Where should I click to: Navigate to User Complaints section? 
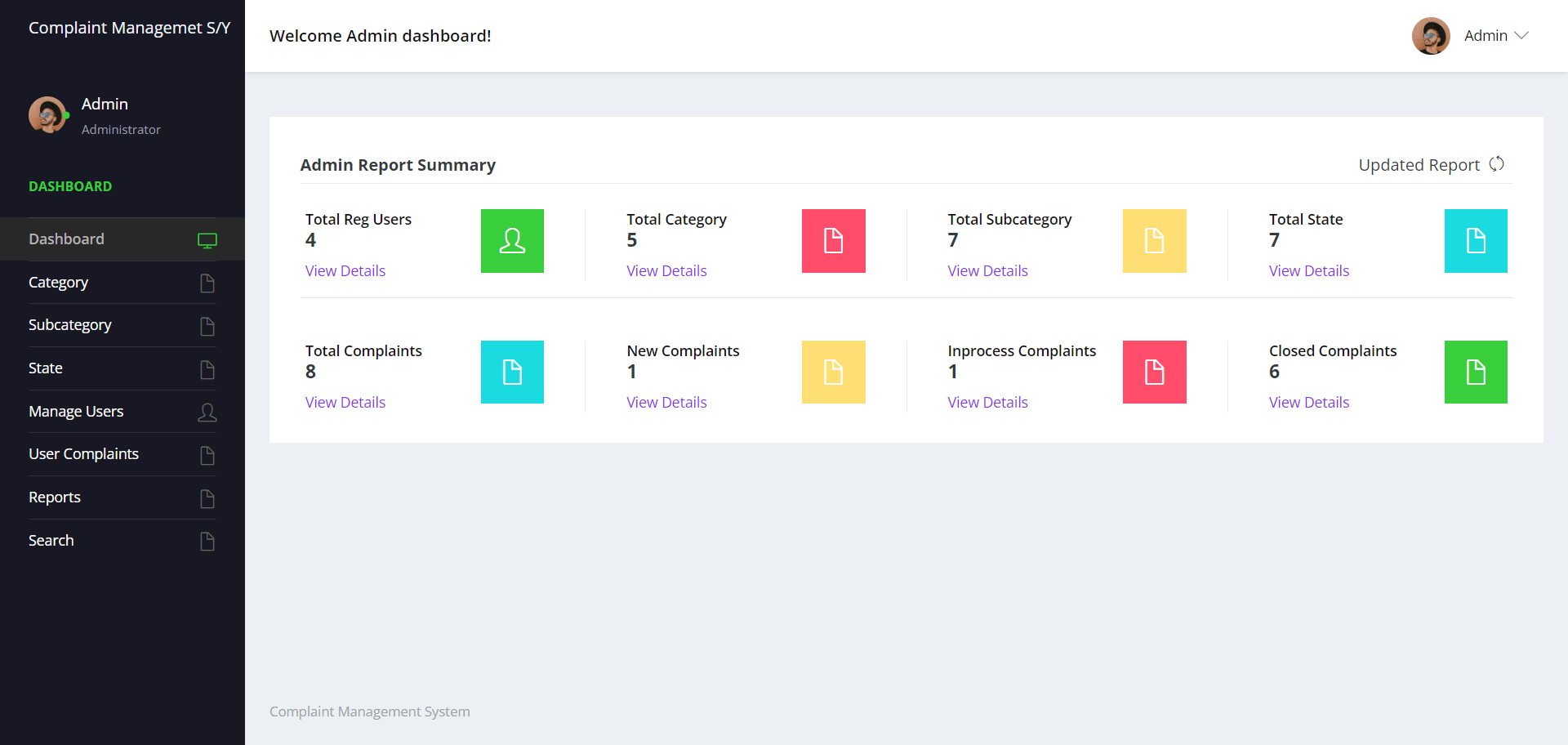coord(83,453)
